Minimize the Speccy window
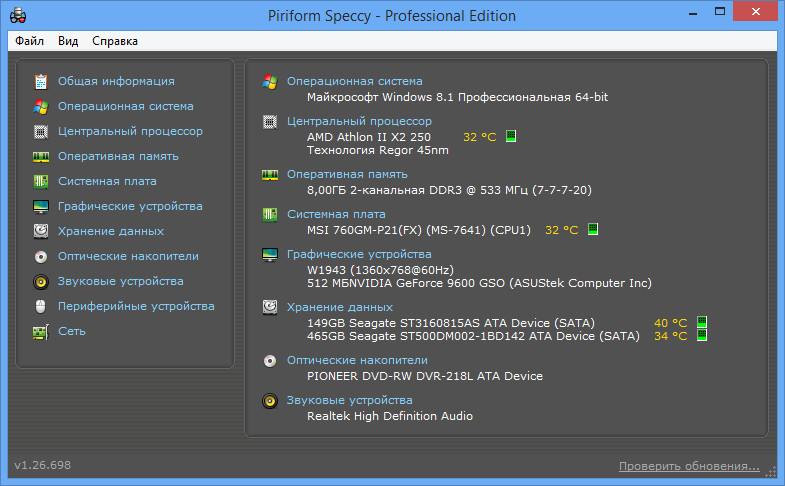The width and height of the screenshot is (785, 486). coord(693,13)
